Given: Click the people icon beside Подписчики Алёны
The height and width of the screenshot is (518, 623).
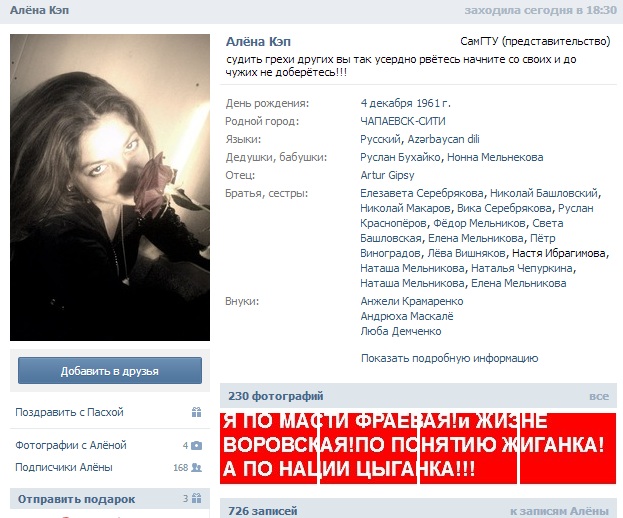Looking at the screenshot, I should (196, 468).
